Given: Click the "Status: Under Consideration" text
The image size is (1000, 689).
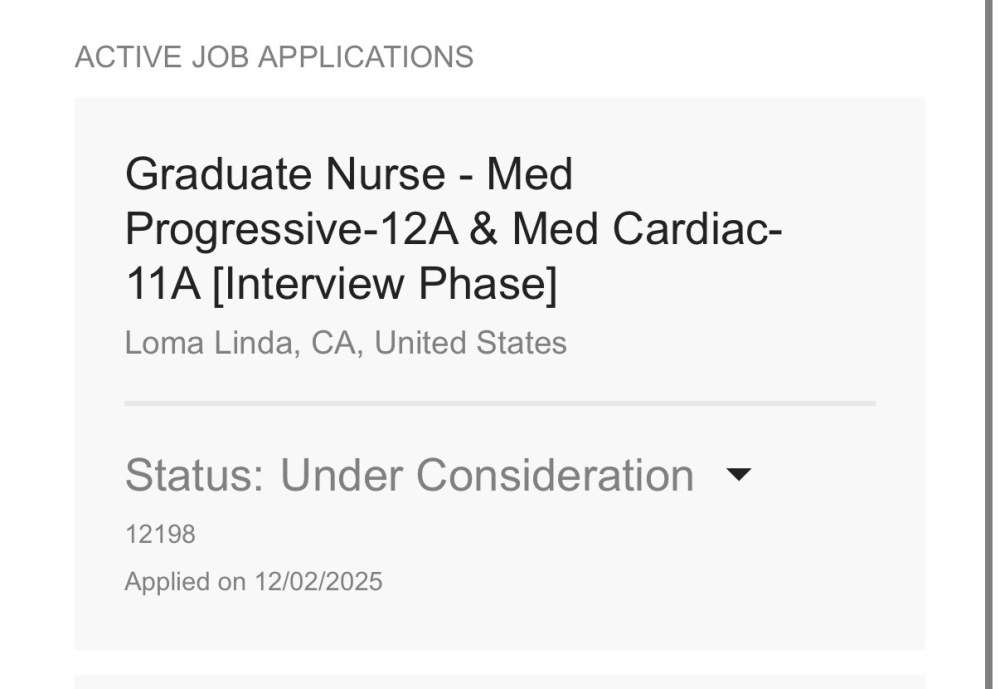Looking at the screenshot, I should click(409, 475).
